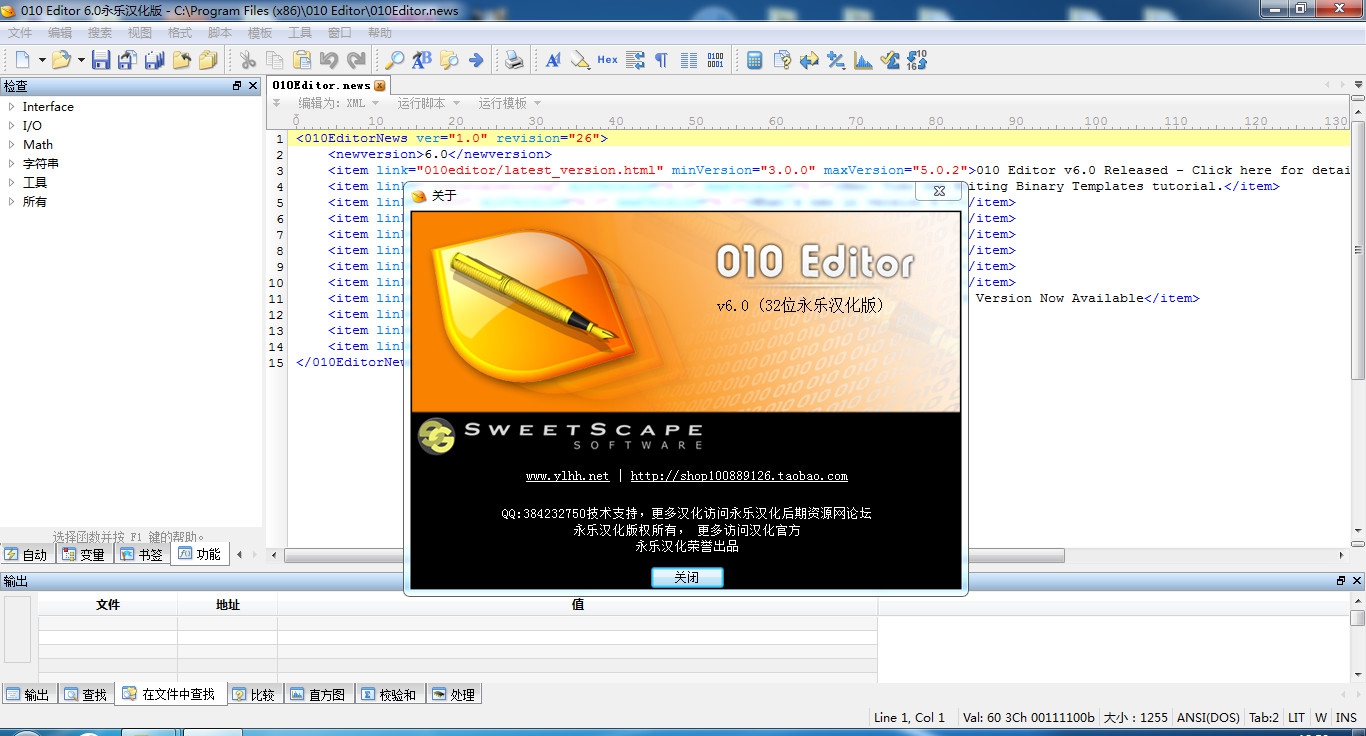
Task: Click the Paste clipboard icon
Action: pos(301,60)
